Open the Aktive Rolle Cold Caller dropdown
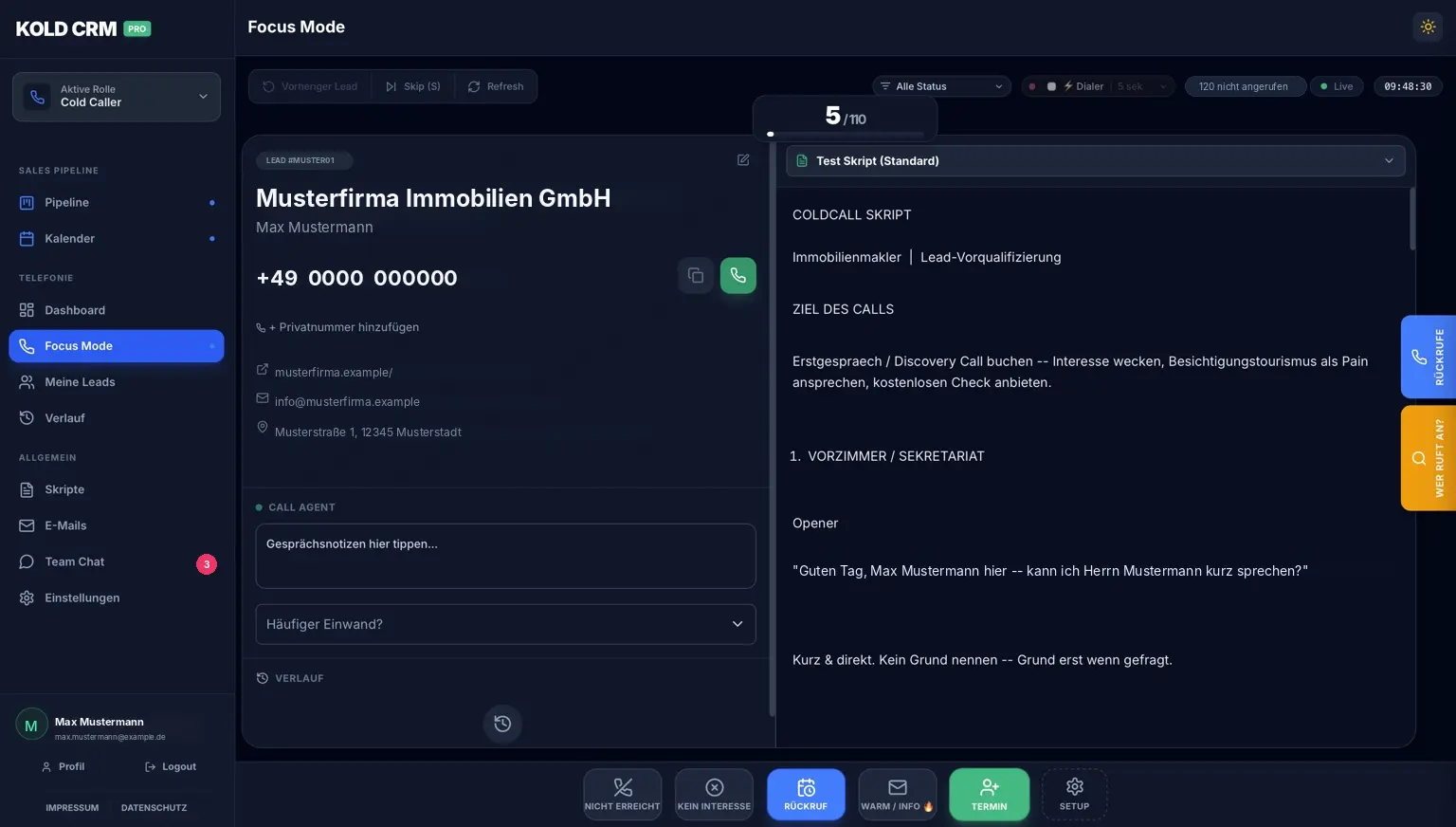 [x=117, y=97]
